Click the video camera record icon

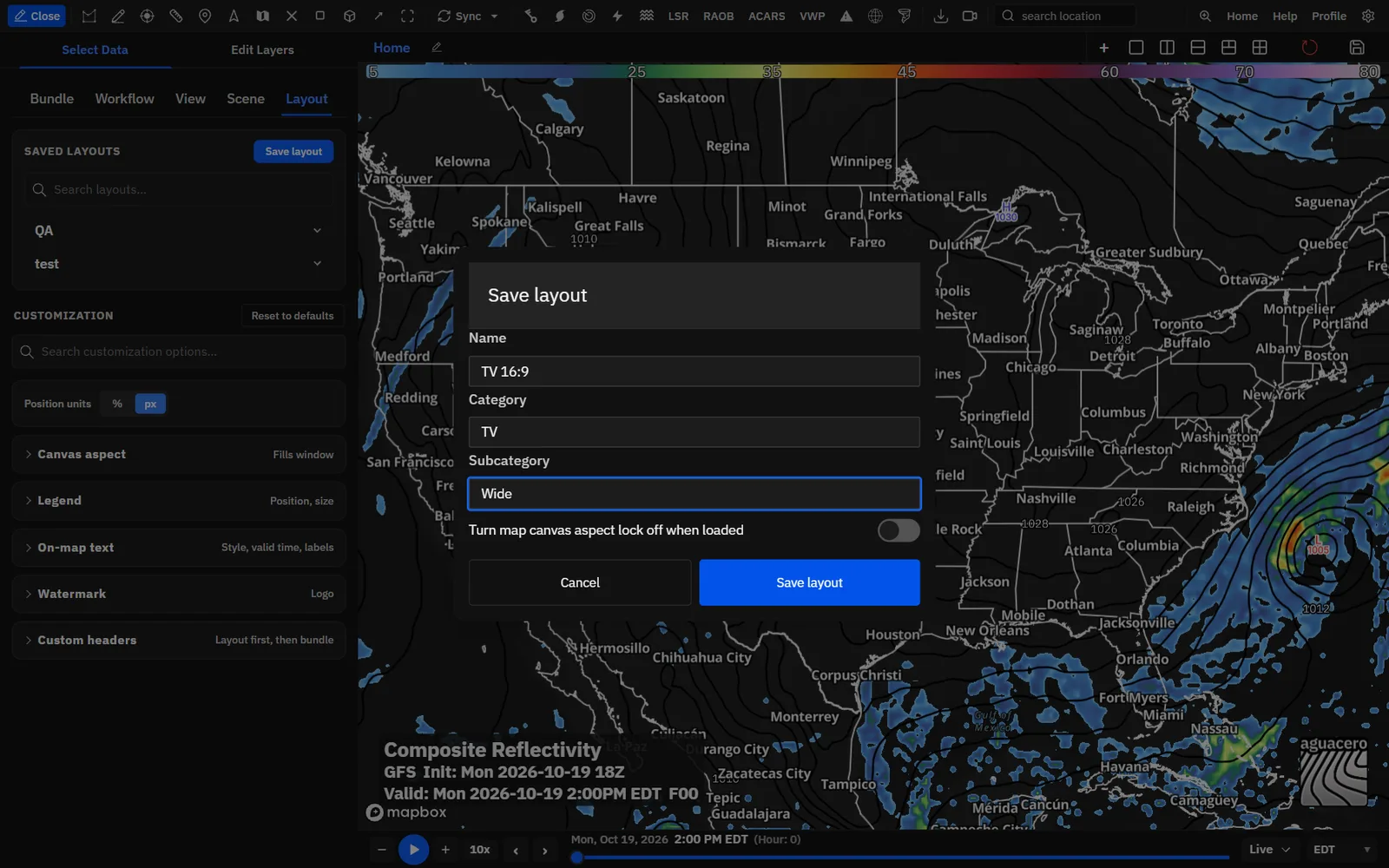tap(970, 16)
